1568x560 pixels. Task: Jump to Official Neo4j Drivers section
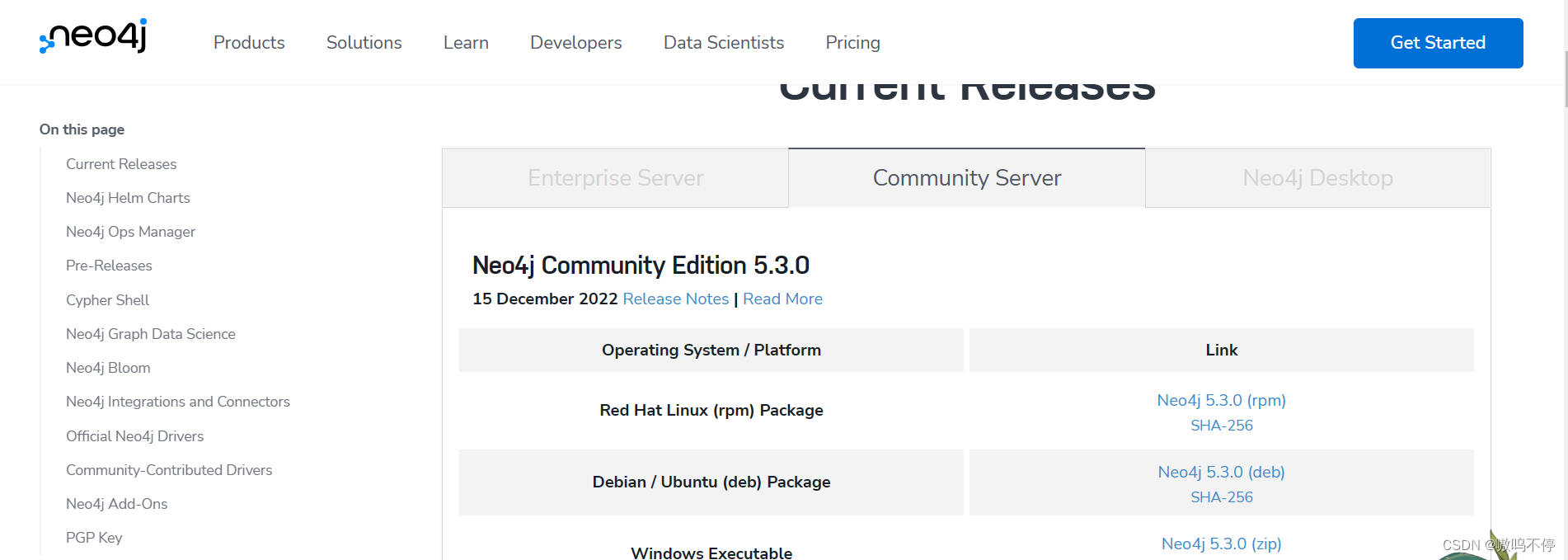134,436
